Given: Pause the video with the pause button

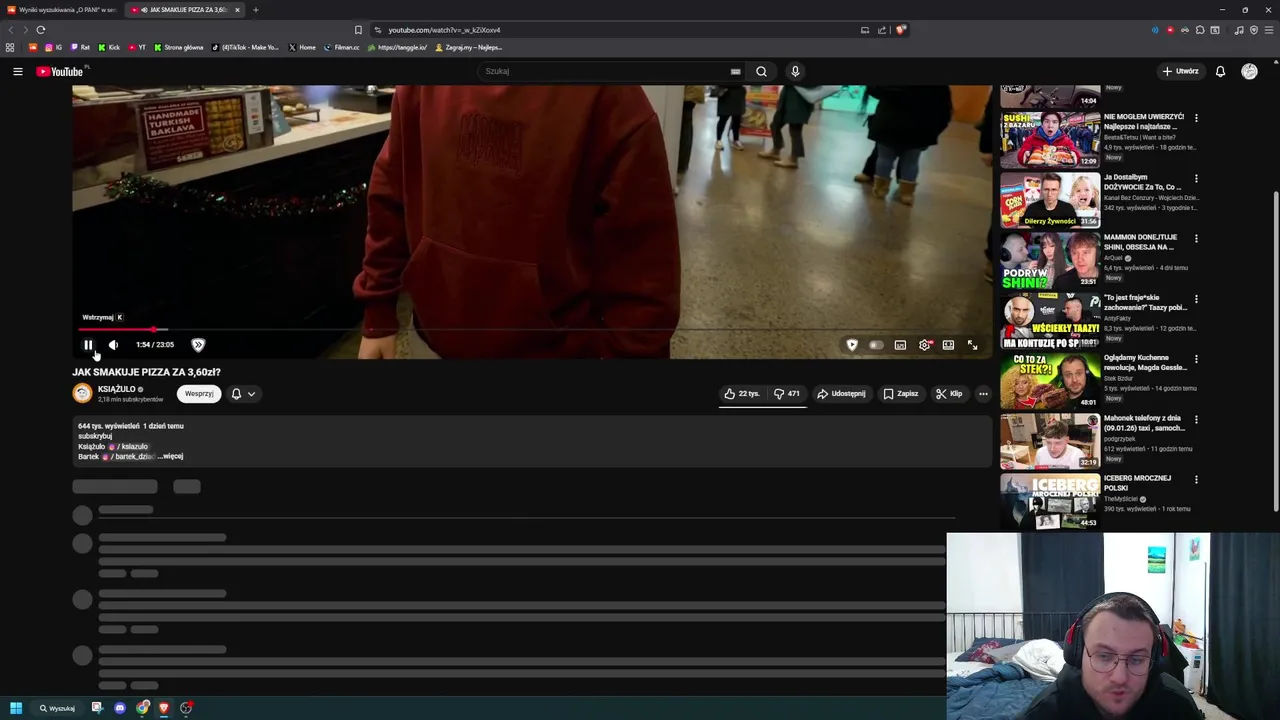Looking at the screenshot, I should click(88, 345).
